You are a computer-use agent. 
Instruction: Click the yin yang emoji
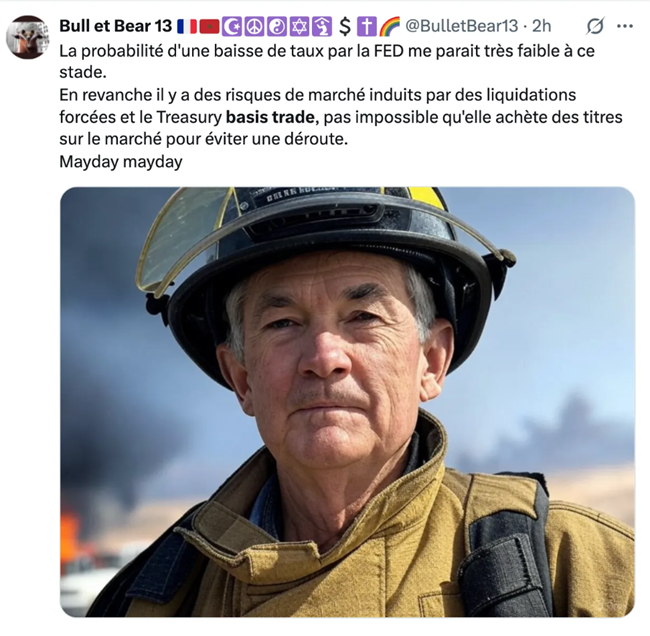click(x=276, y=27)
